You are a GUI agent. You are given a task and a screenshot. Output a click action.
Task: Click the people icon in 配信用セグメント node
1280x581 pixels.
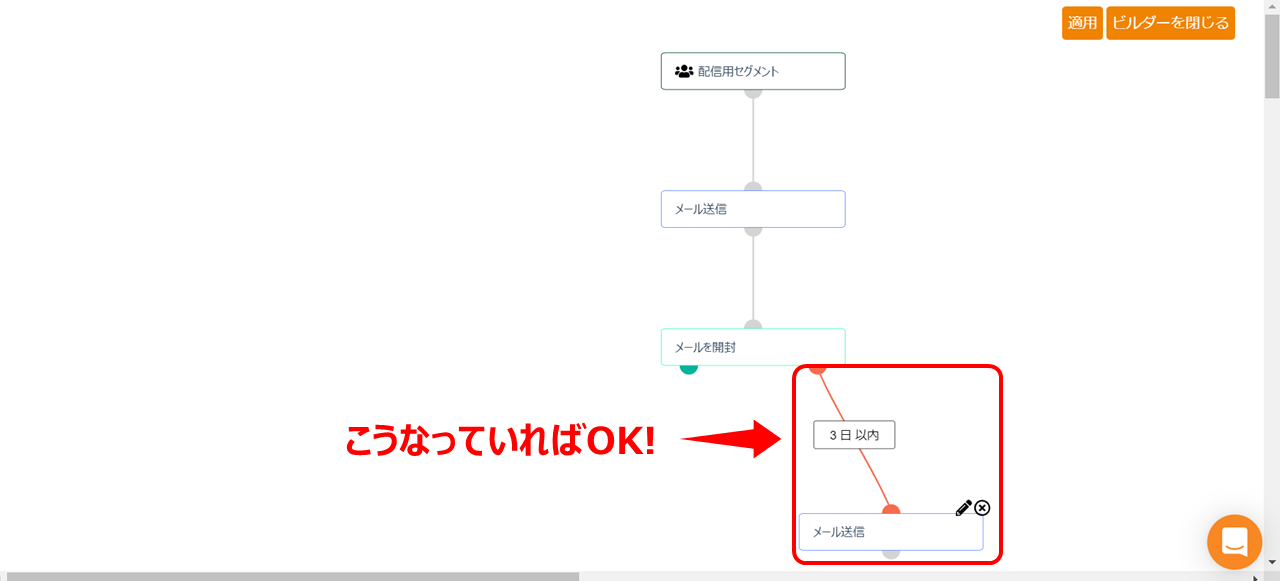(684, 71)
